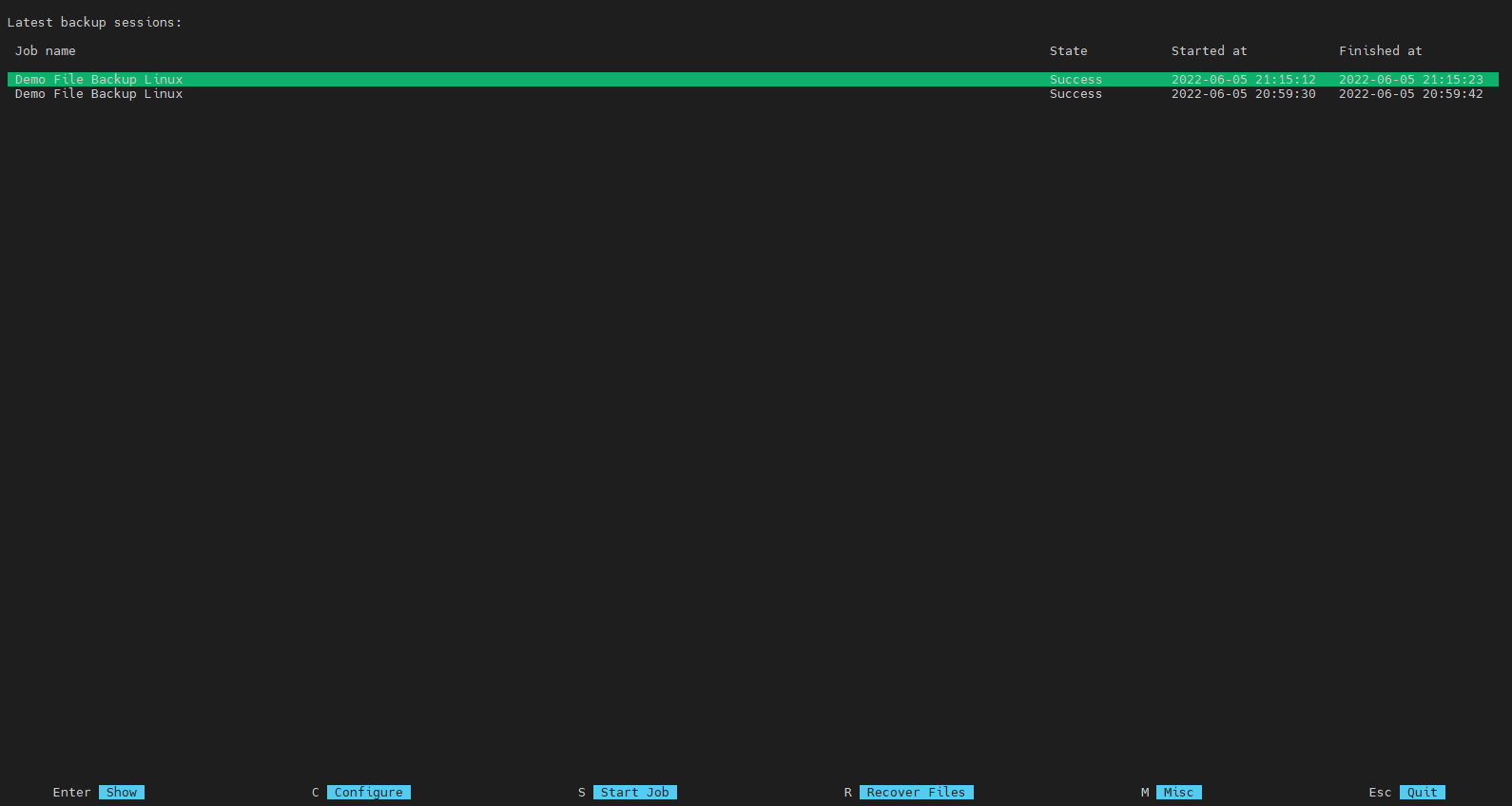The image size is (1512, 806).
Task: Click the Started at column header
Action: tap(1210, 51)
